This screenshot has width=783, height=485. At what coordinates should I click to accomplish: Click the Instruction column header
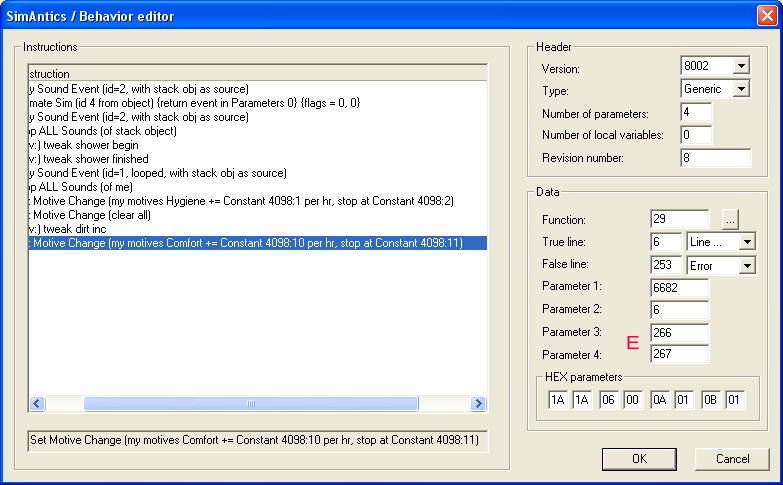click(258, 73)
